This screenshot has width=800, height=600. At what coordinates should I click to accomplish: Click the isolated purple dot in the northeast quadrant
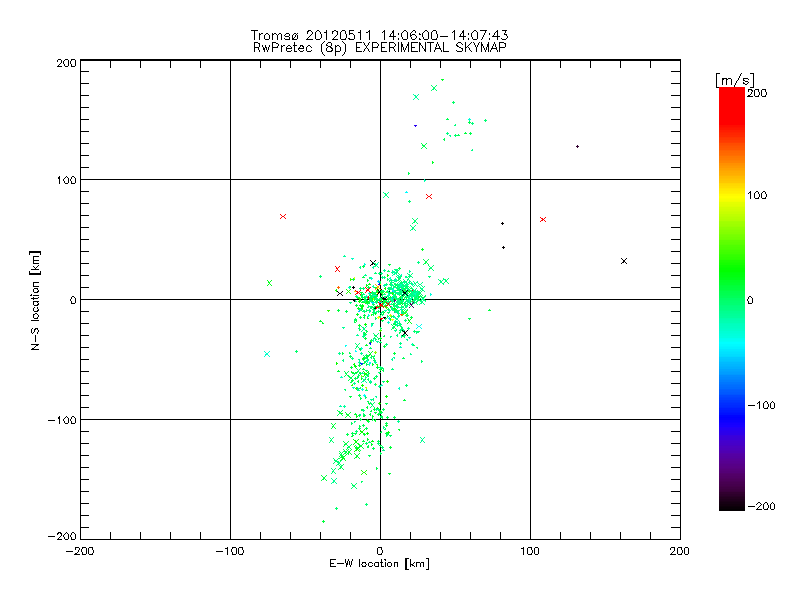577,146
